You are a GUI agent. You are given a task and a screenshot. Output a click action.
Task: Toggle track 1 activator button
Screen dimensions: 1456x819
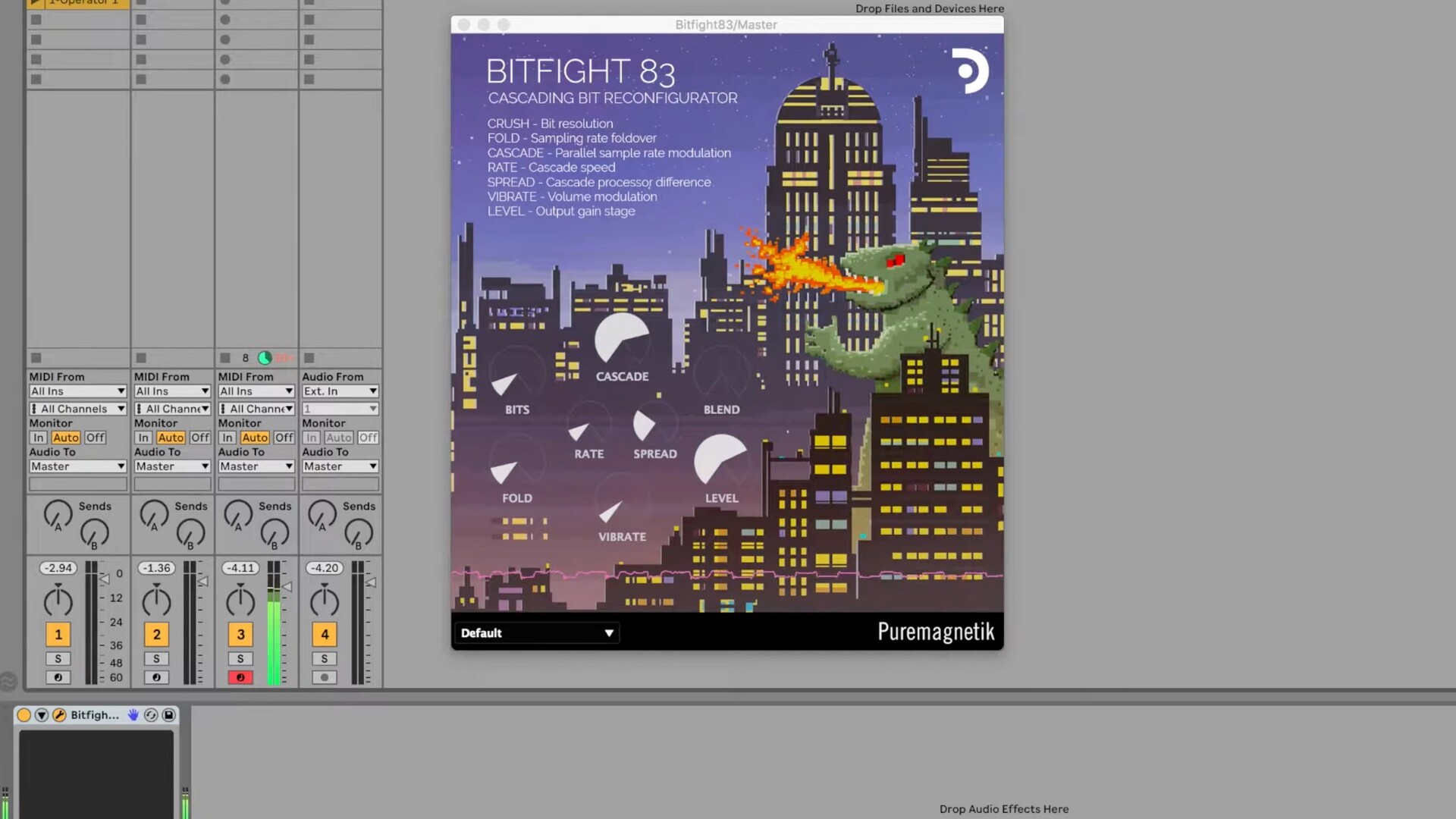[x=58, y=635]
